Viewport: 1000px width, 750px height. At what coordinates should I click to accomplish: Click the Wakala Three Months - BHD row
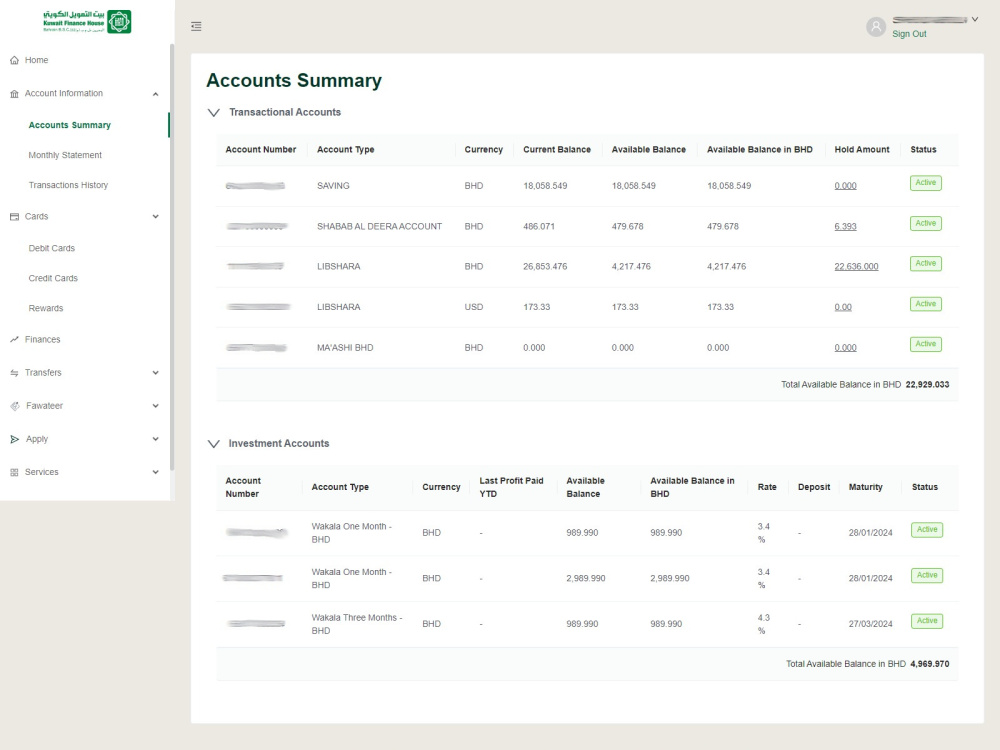click(587, 624)
